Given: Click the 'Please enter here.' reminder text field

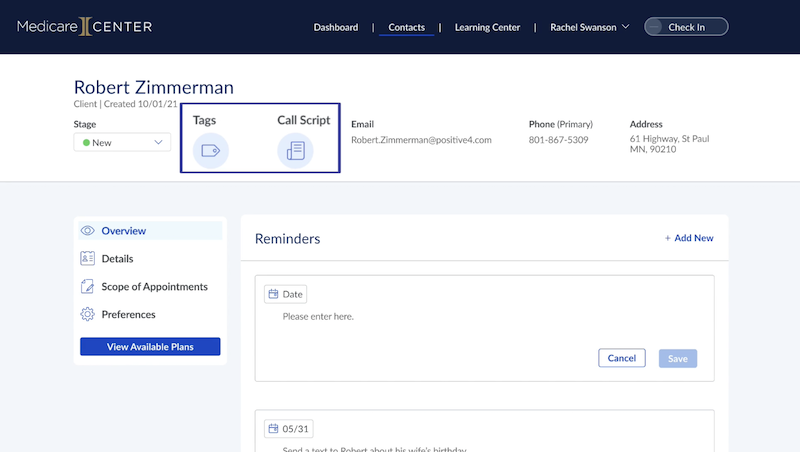Looking at the screenshot, I should [318, 316].
